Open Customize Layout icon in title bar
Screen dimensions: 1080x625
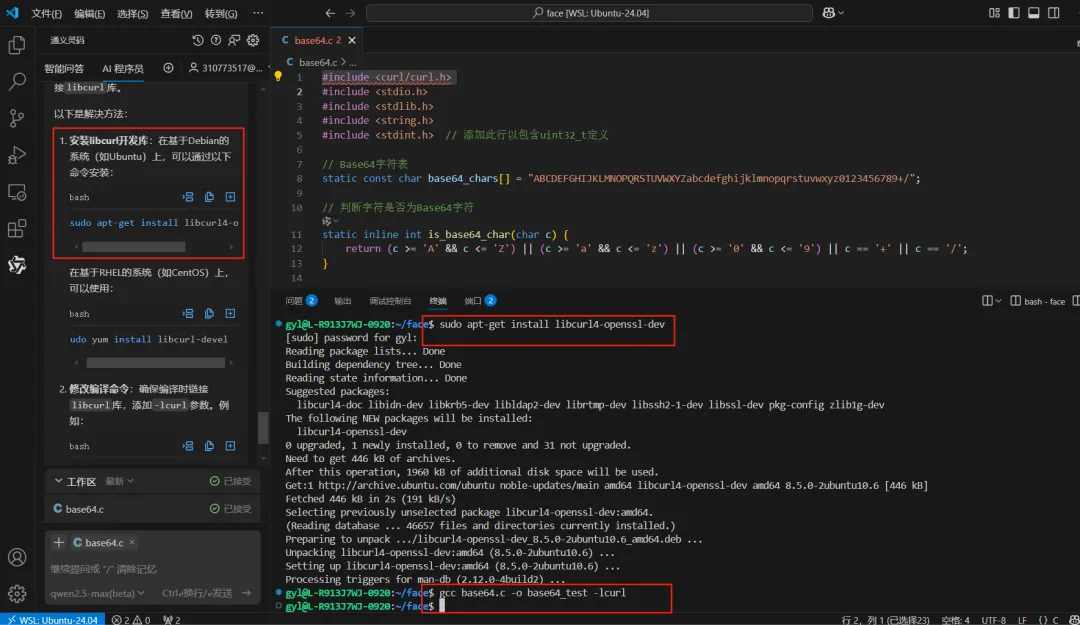pos(994,13)
